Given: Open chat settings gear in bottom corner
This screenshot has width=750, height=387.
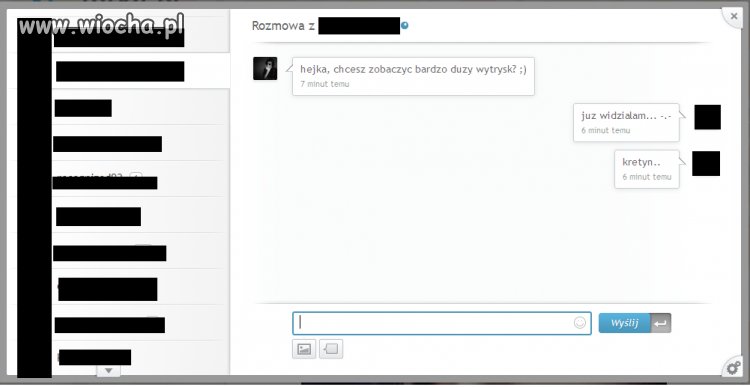Looking at the screenshot, I should (x=733, y=368).
